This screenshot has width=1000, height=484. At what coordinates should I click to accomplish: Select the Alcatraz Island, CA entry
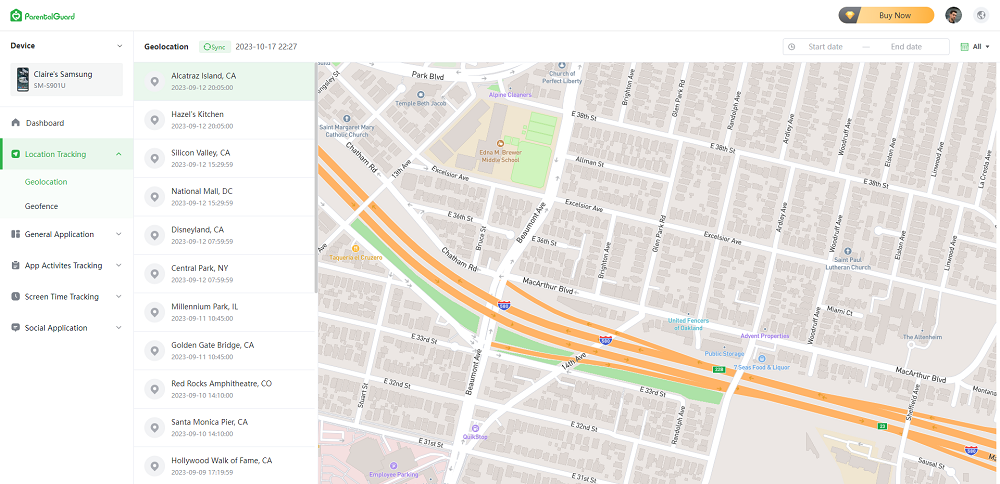pos(225,82)
